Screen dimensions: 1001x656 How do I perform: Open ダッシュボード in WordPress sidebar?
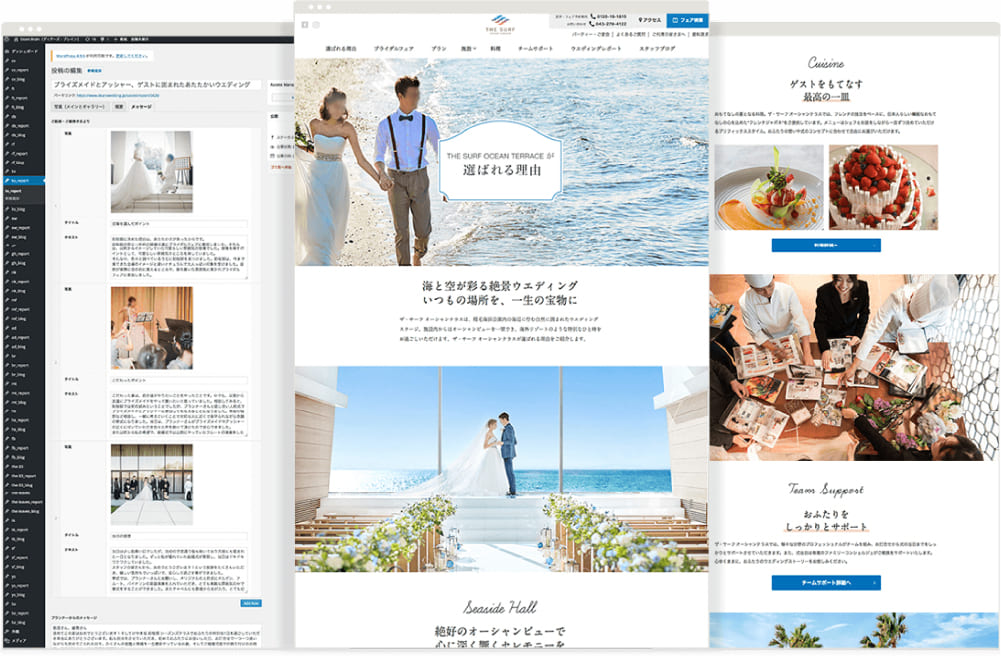point(22,51)
